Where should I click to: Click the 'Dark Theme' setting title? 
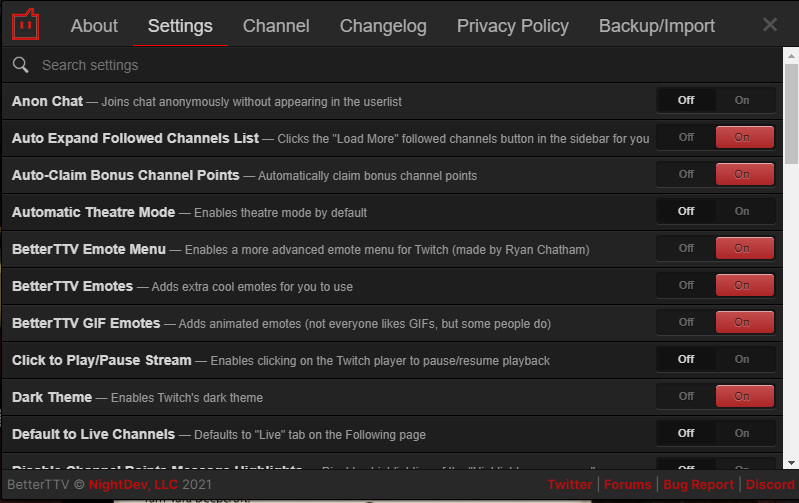(x=52, y=397)
